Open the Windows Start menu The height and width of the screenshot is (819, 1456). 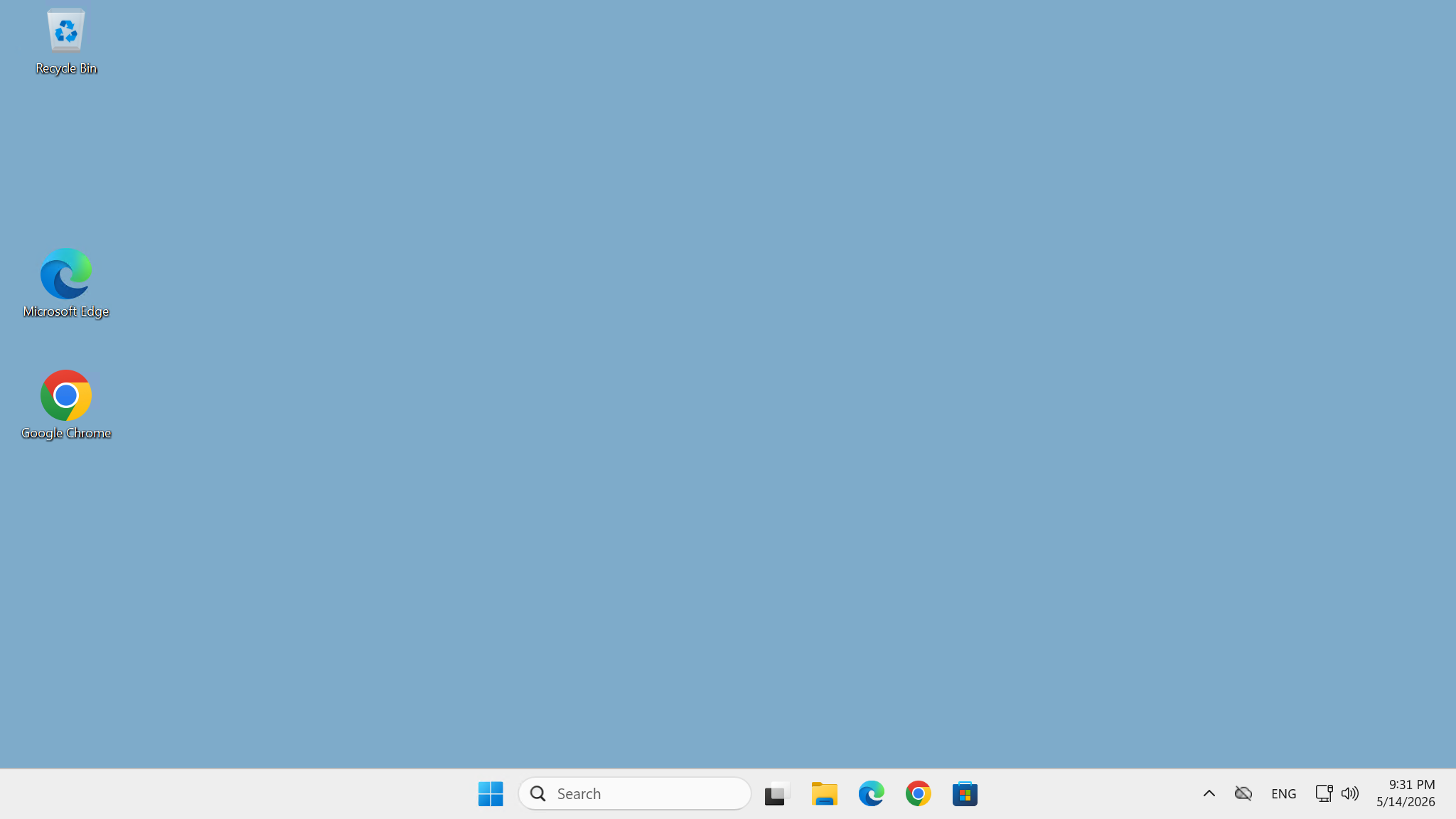pos(491,793)
